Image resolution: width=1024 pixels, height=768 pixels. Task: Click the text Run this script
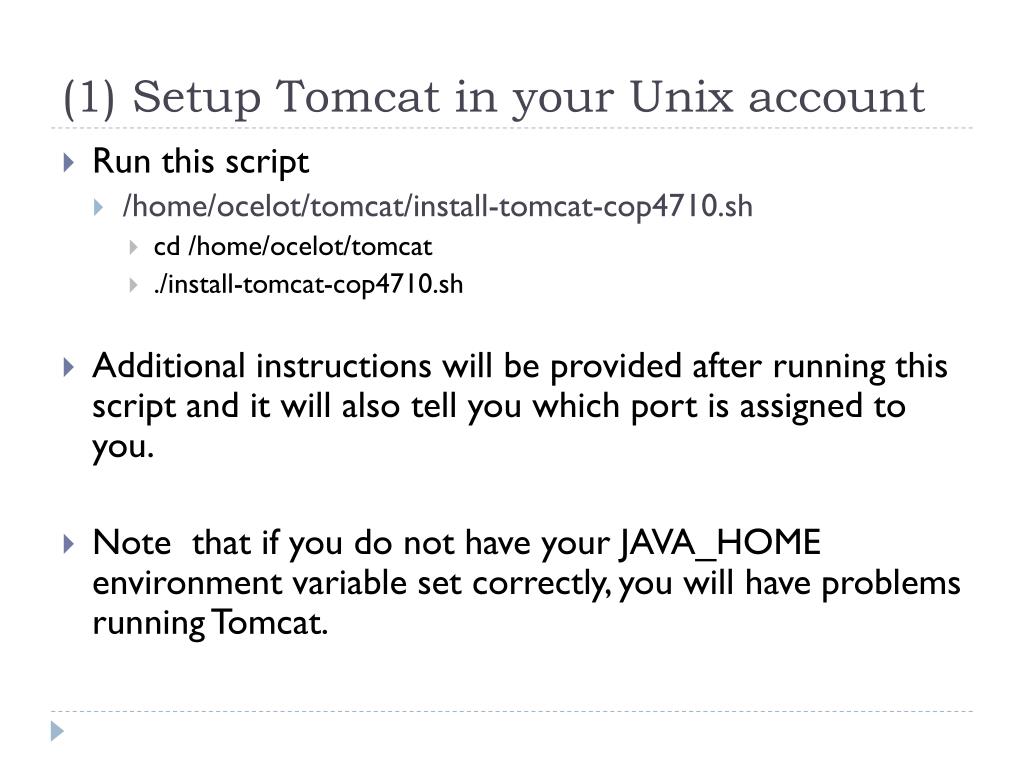200,161
